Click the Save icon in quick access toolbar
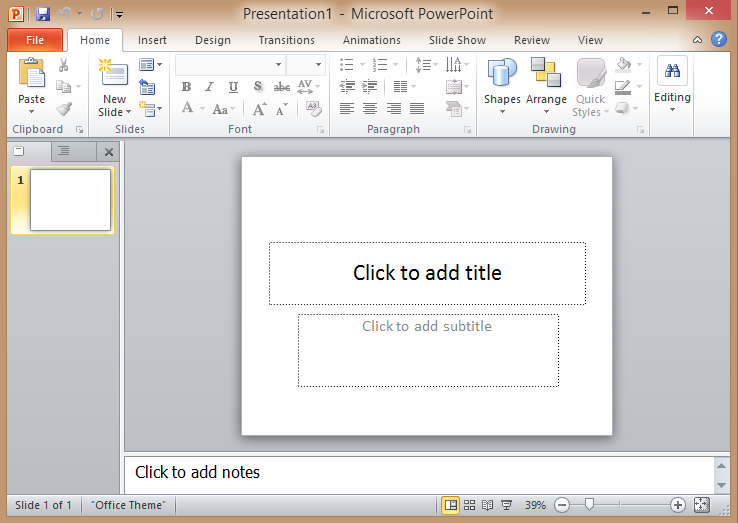The height and width of the screenshot is (523, 738). click(x=43, y=14)
